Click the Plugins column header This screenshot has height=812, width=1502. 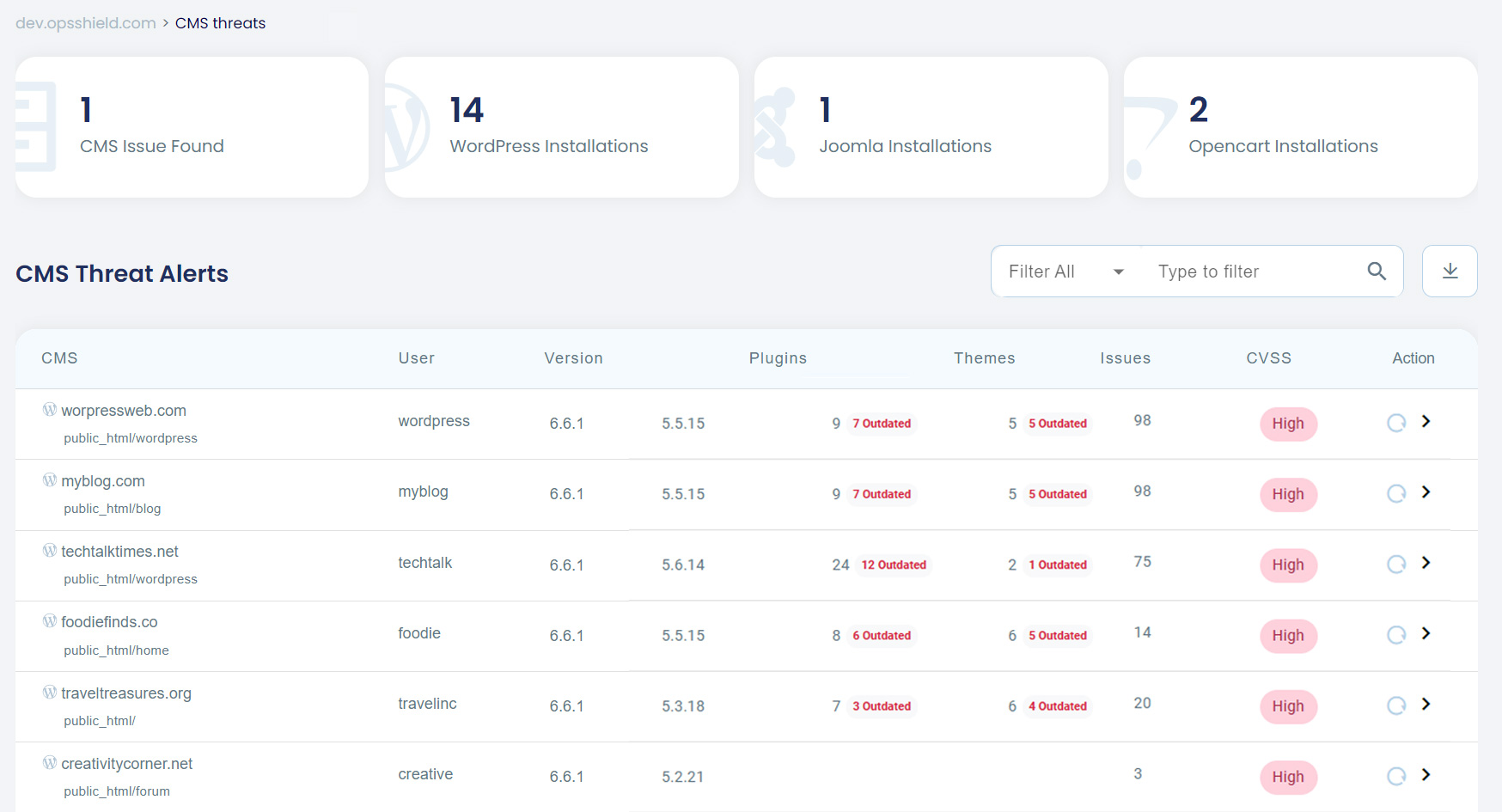[778, 358]
